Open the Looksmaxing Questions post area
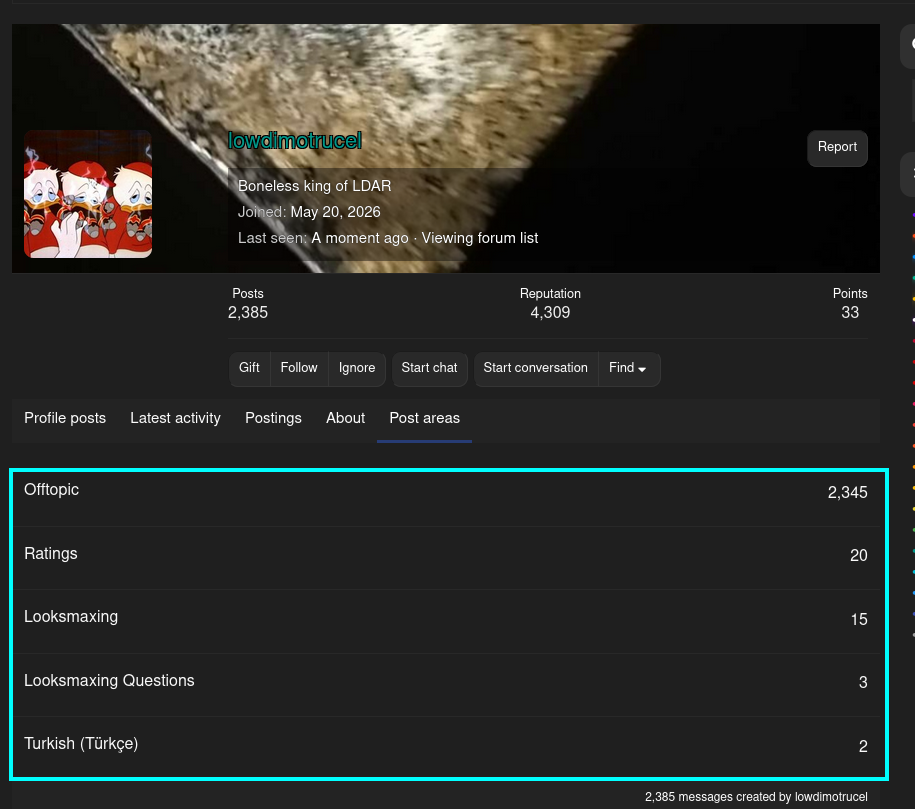 (x=109, y=681)
